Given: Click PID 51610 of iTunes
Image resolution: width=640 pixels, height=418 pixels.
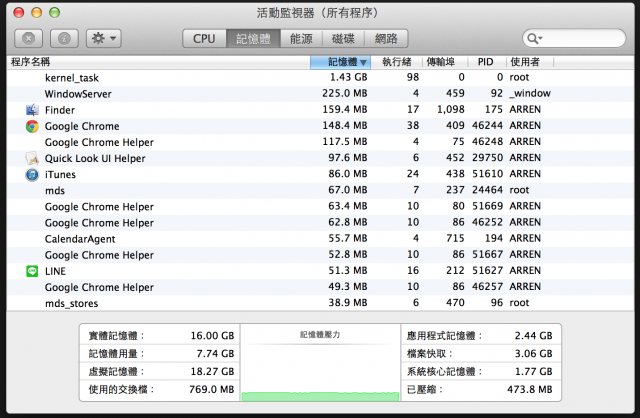Looking at the screenshot, I should [487, 173].
